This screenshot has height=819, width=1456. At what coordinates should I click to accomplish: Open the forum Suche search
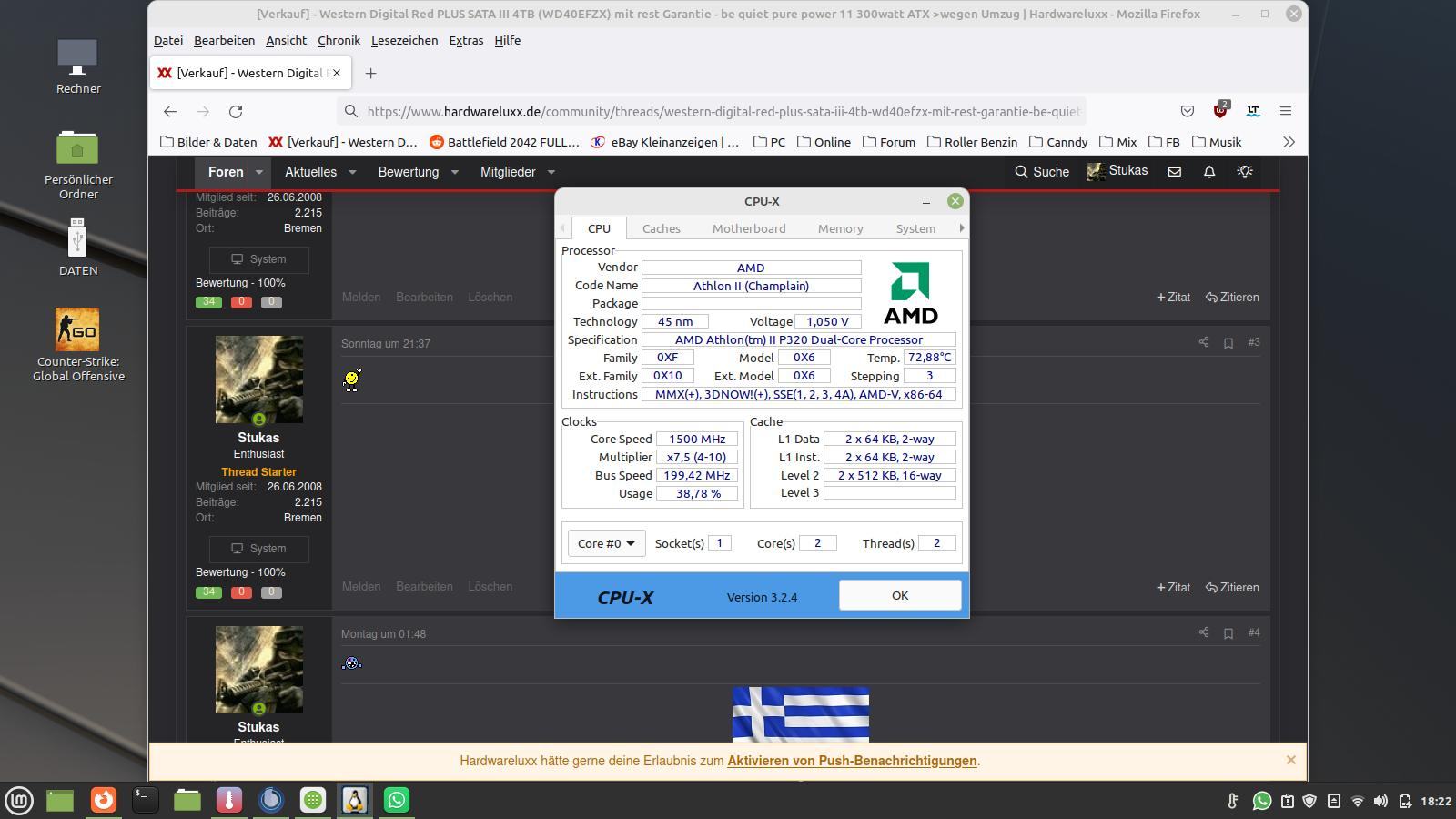click(x=1042, y=171)
